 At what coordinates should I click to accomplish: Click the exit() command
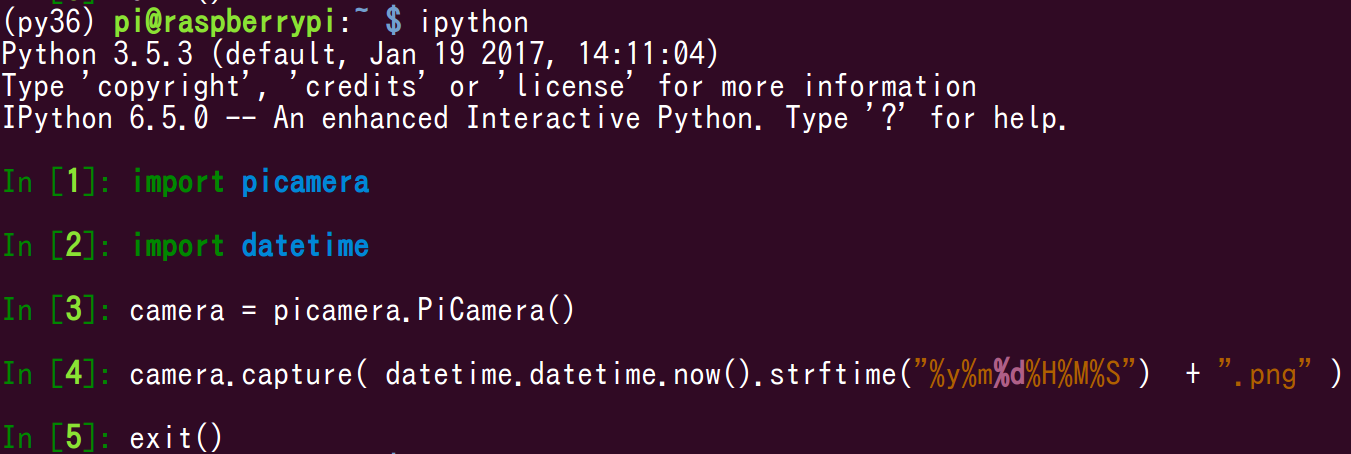[177, 438]
